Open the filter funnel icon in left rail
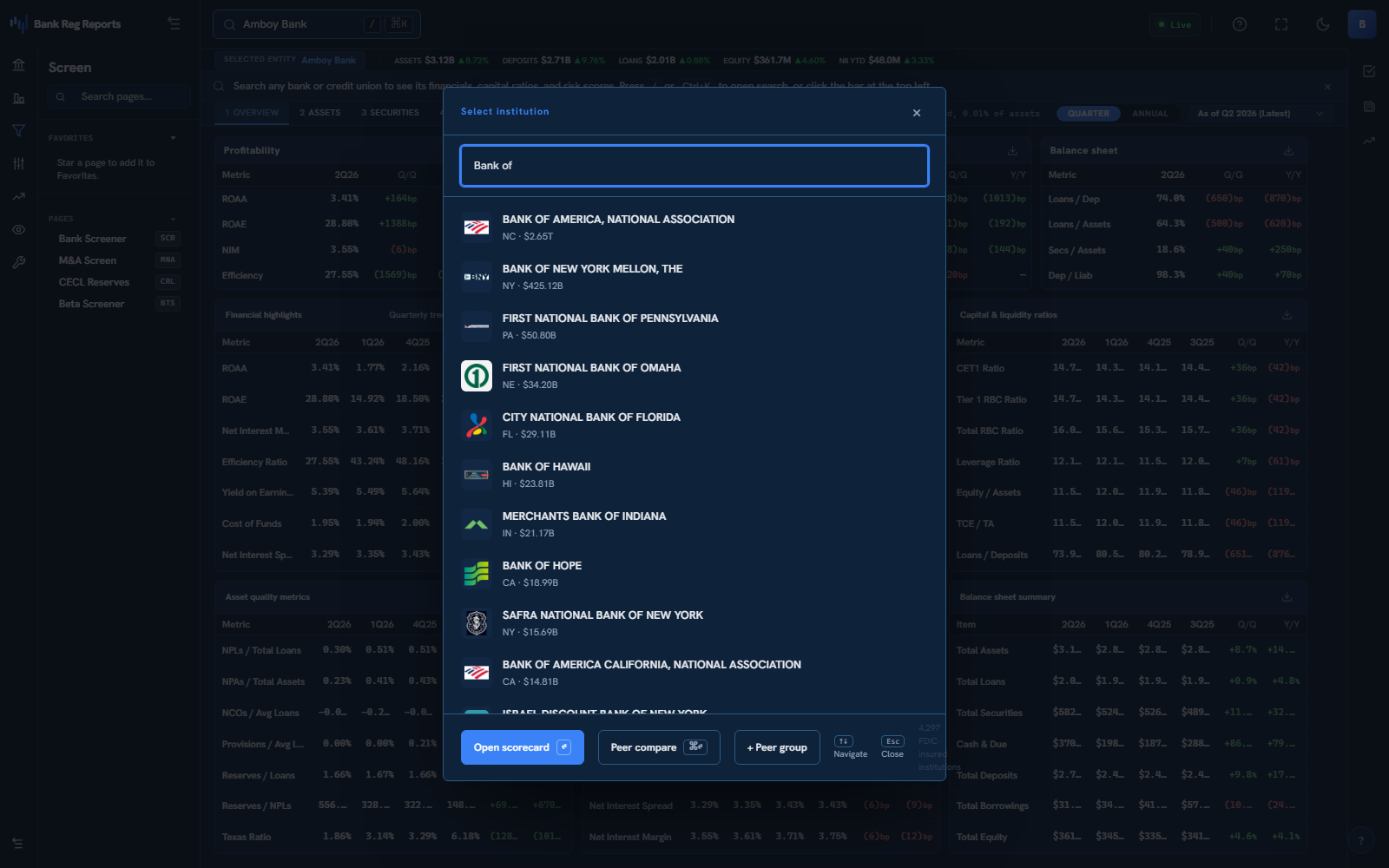Viewport: 1389px width, 868px height. pos(18,131)
